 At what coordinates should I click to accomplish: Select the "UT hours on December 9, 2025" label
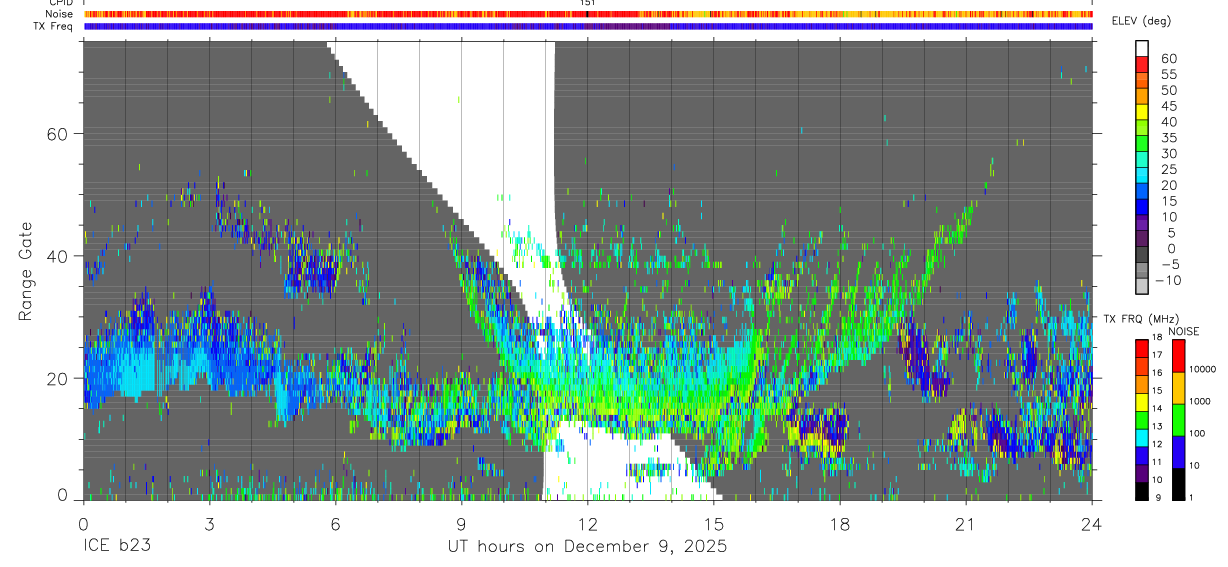pyautogui.click(x=586, y=547)
